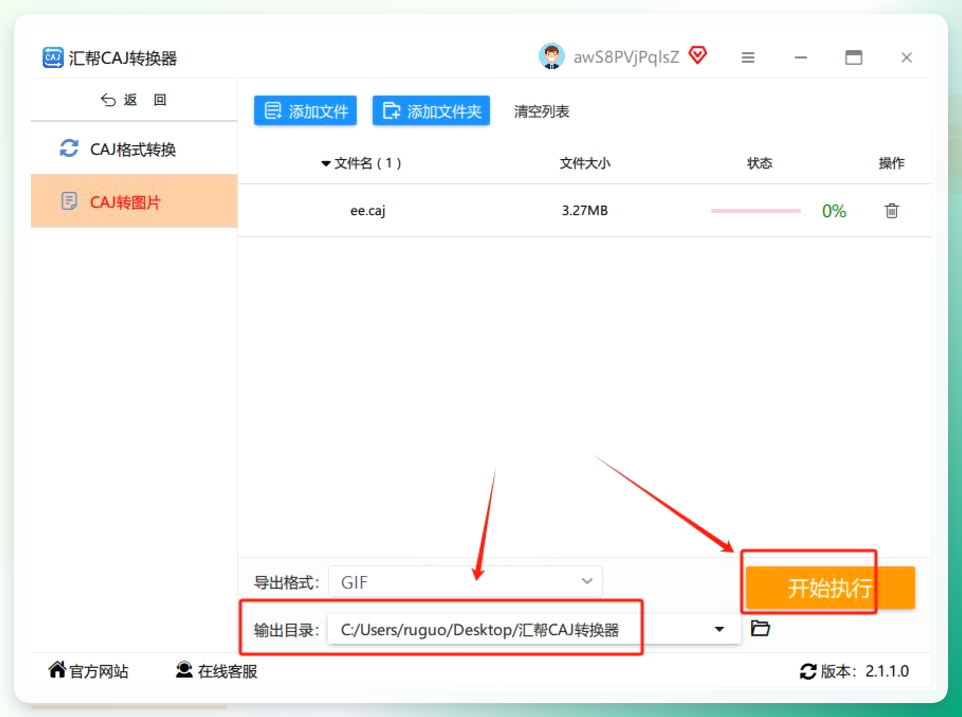Click the 0% progress value
Viewport: 962px width, 717px height.
[x=834, y=211]
